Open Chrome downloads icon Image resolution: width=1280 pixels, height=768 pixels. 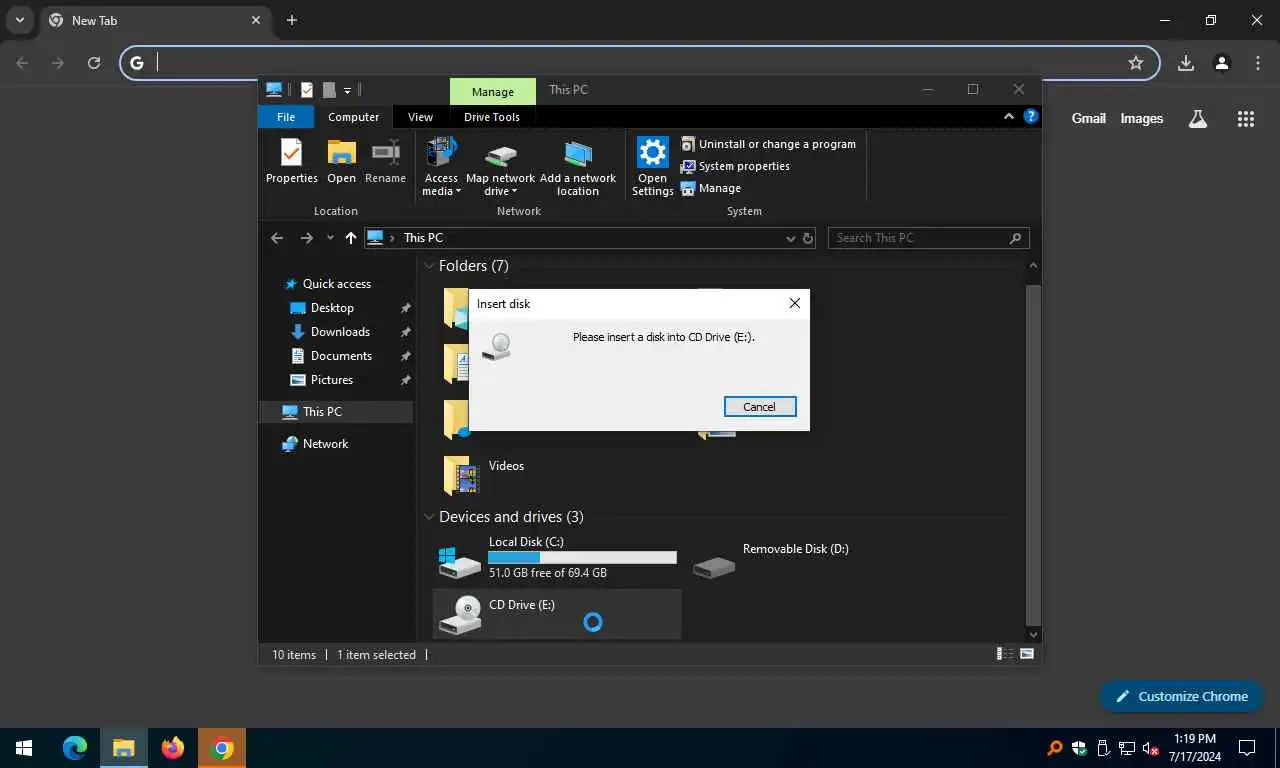point(1186,63)
